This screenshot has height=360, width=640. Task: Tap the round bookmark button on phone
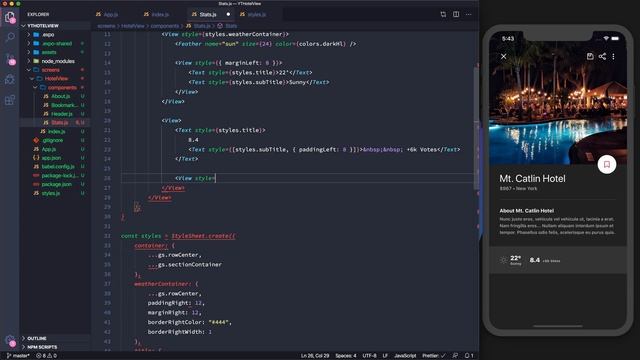607,164
